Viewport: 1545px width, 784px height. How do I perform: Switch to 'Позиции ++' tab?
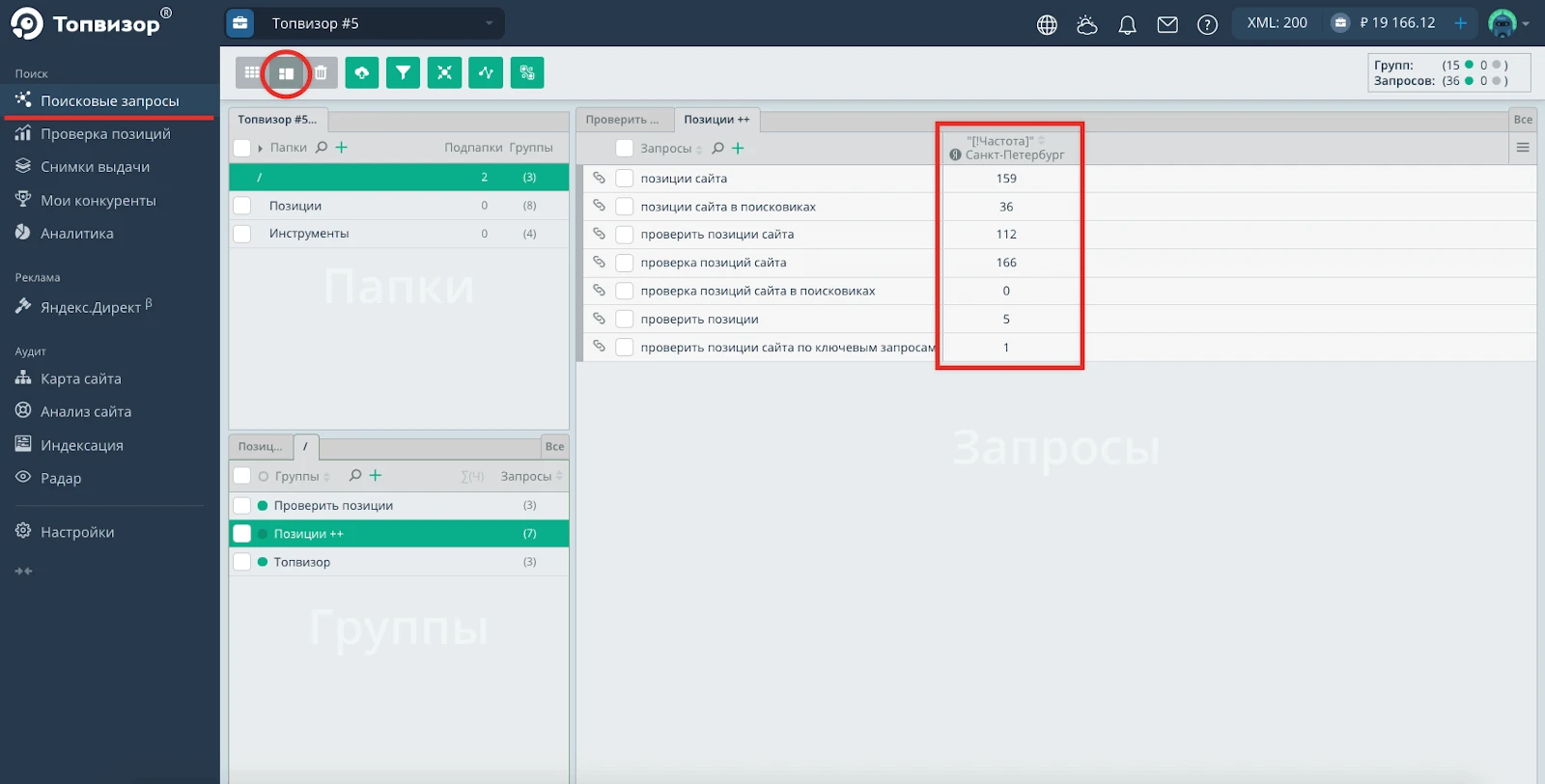pyautogui.click(x=716, y=120)
